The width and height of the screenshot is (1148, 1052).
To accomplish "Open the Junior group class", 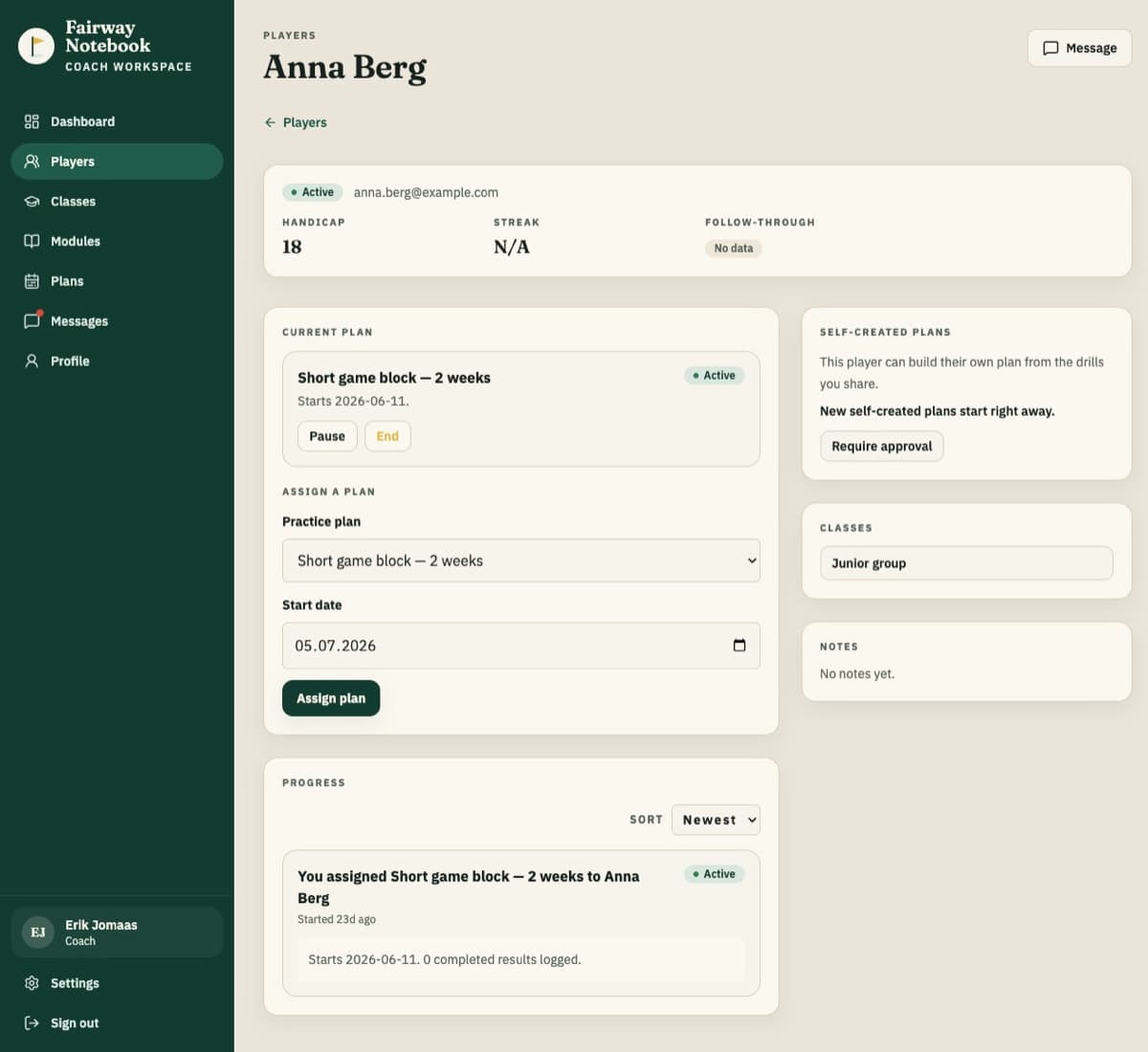I will pyautogui.click(x=966, y=563).
